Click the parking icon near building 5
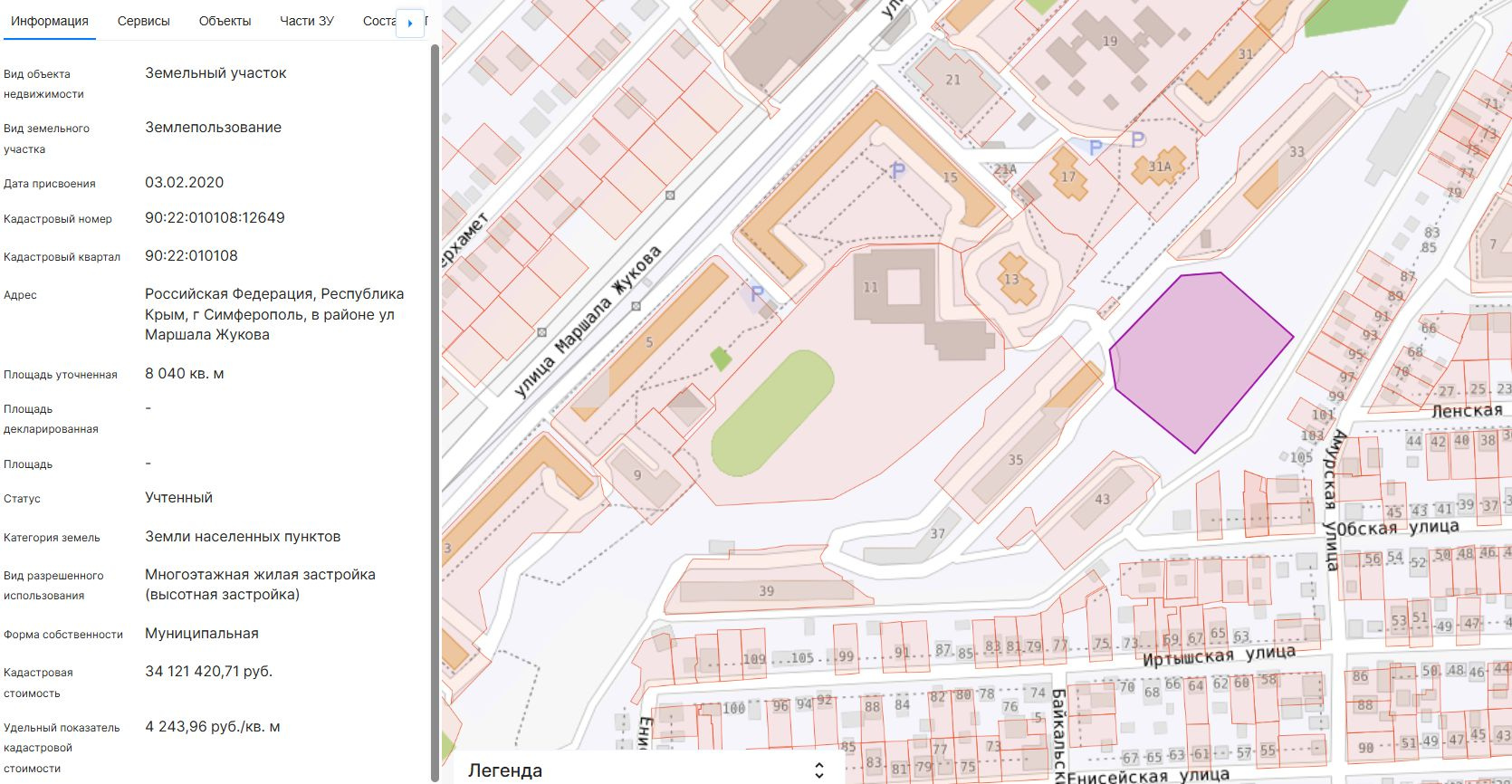 point(757,294)
